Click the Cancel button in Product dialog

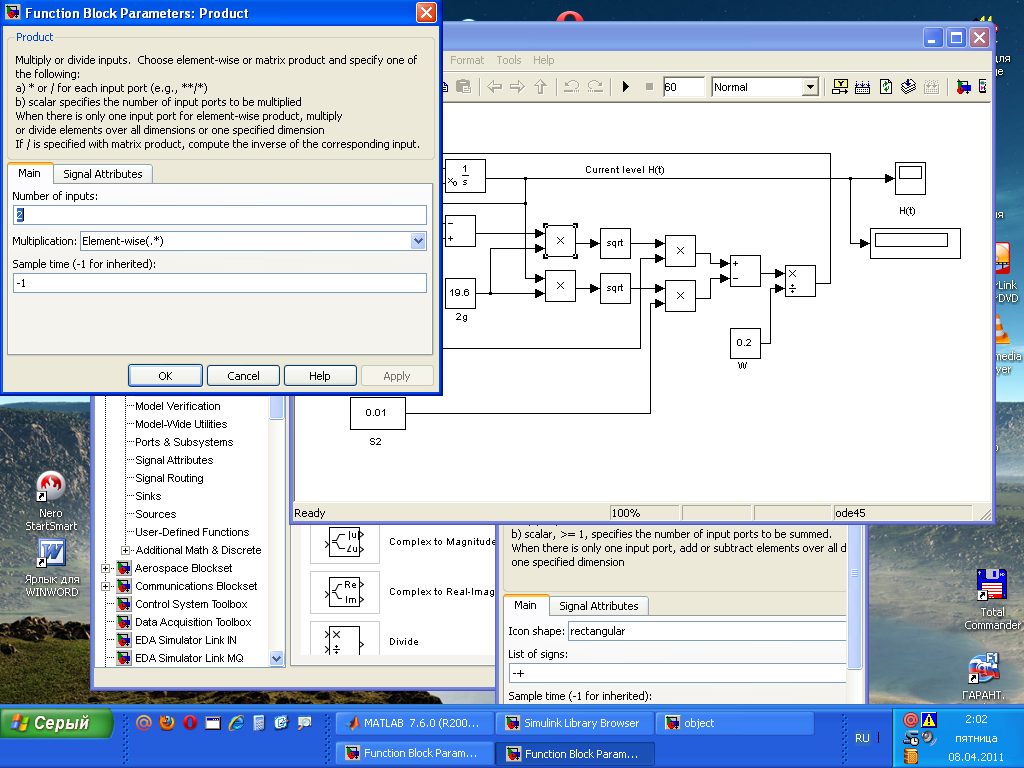point(243,376)
